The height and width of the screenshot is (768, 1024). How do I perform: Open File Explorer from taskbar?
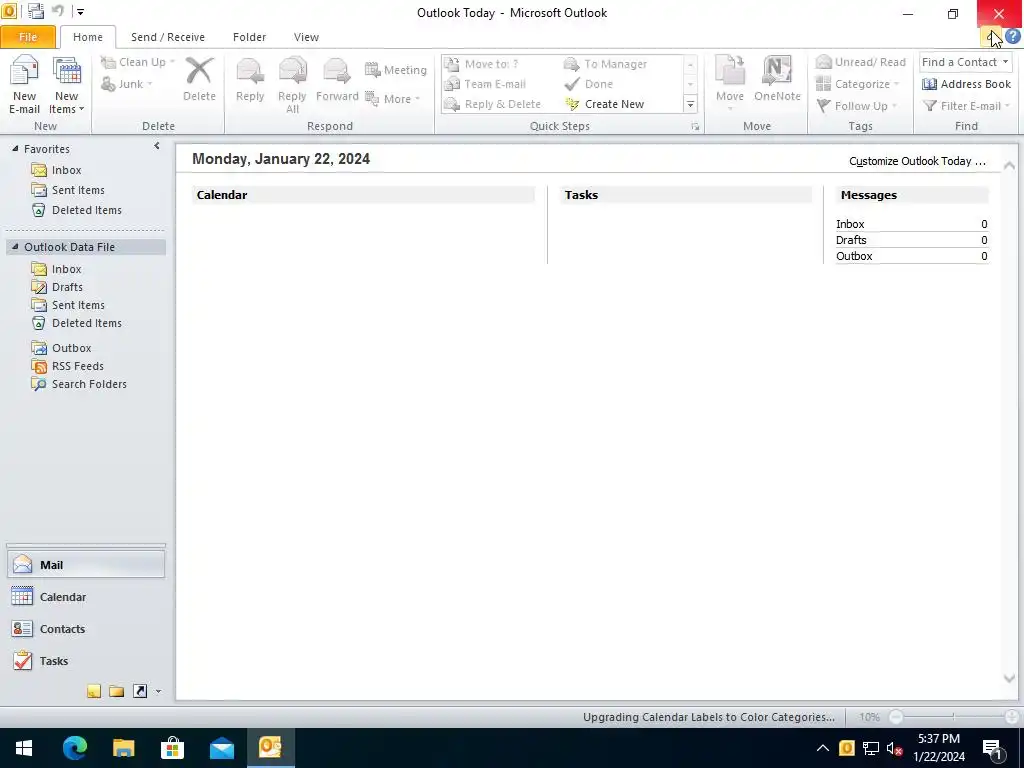[123, 748]
